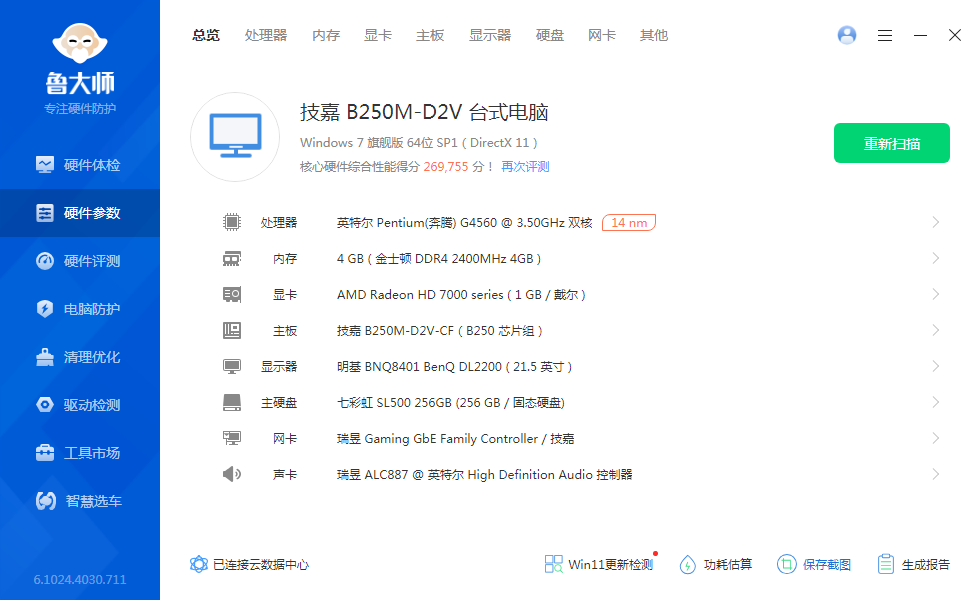Expand the 显卡 row chevron arrow
The height and width of the screenshot is (600, 980).
tap(935, 294)
